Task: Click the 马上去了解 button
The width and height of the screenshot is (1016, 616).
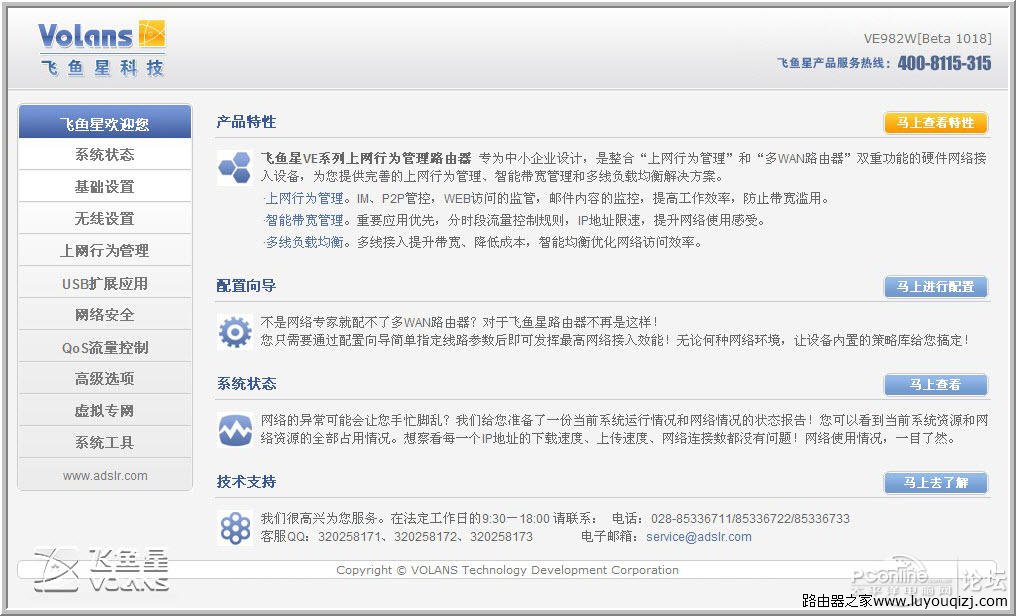Action: [936, 483]
